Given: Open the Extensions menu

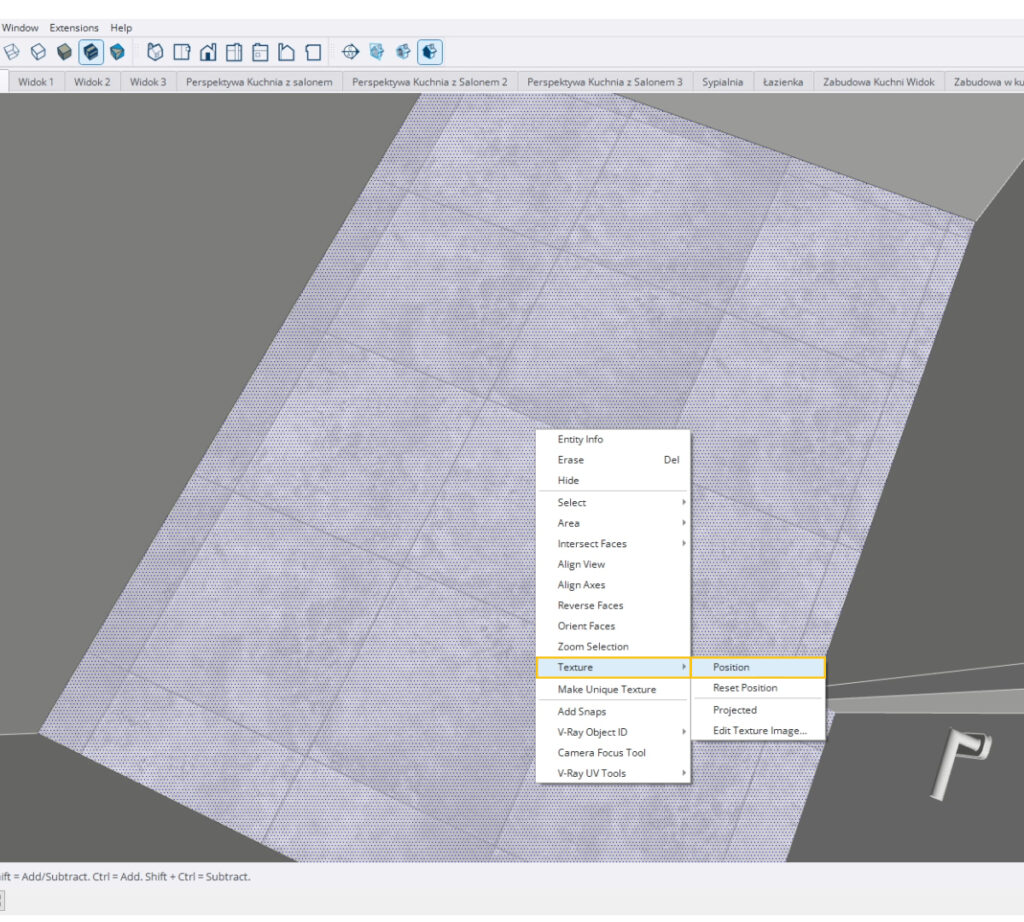Looking at the screenshot, I should click(x=74, y=28).
